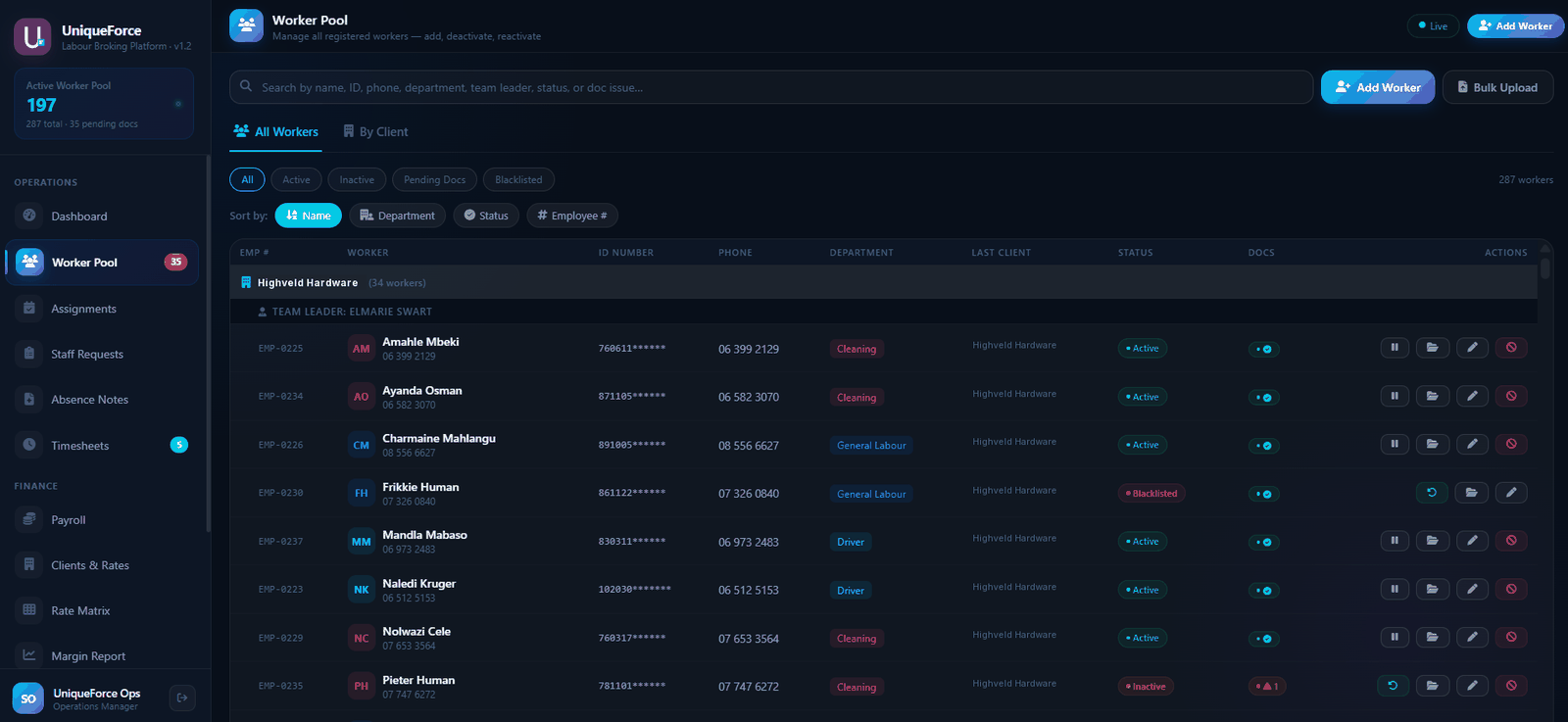
Task: Click the Live status indicator
Action: tap(1433, 26)
